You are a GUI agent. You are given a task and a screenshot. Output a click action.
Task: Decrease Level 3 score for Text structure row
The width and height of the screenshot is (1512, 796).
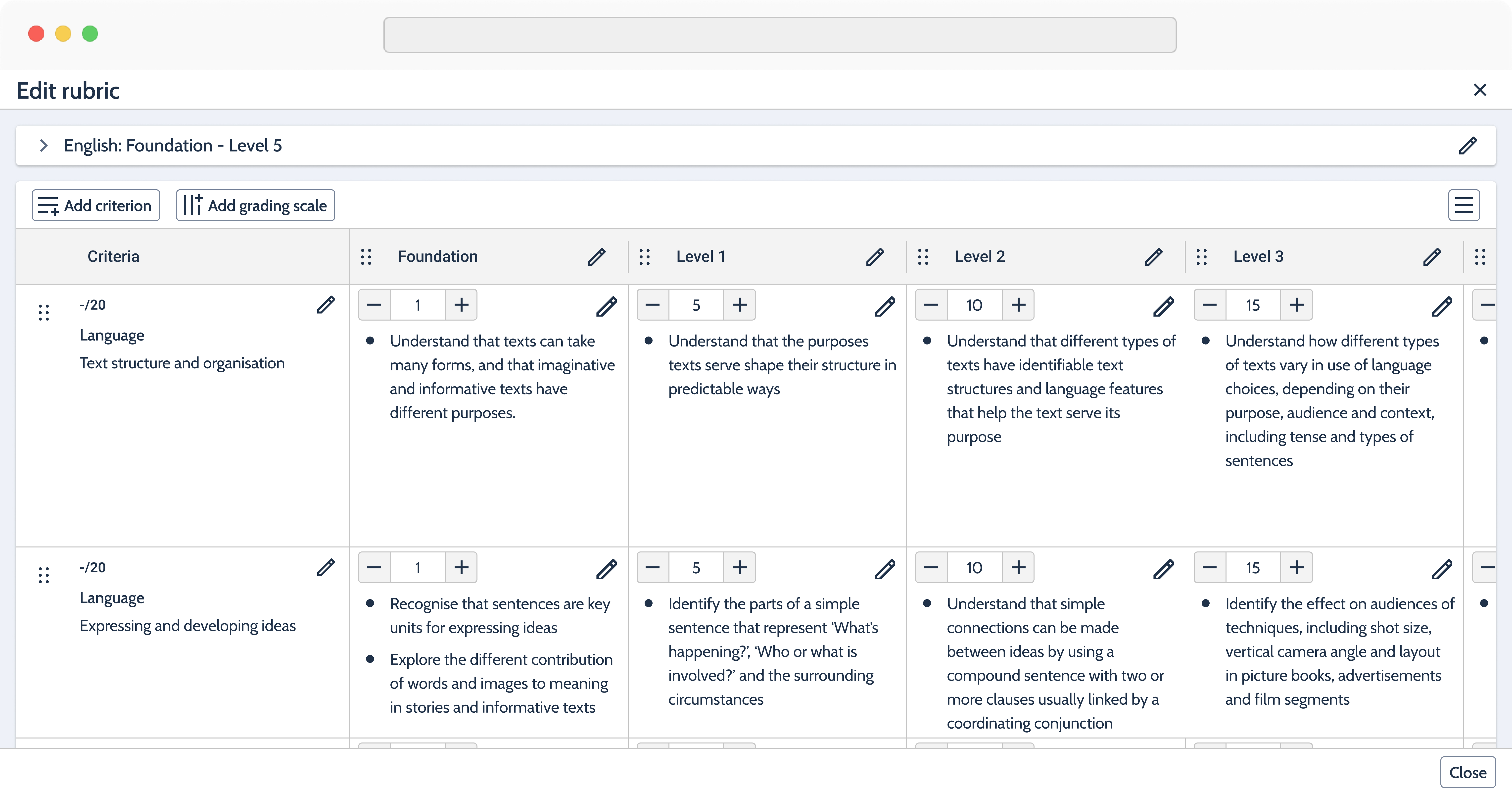[x=1210, y=305]
